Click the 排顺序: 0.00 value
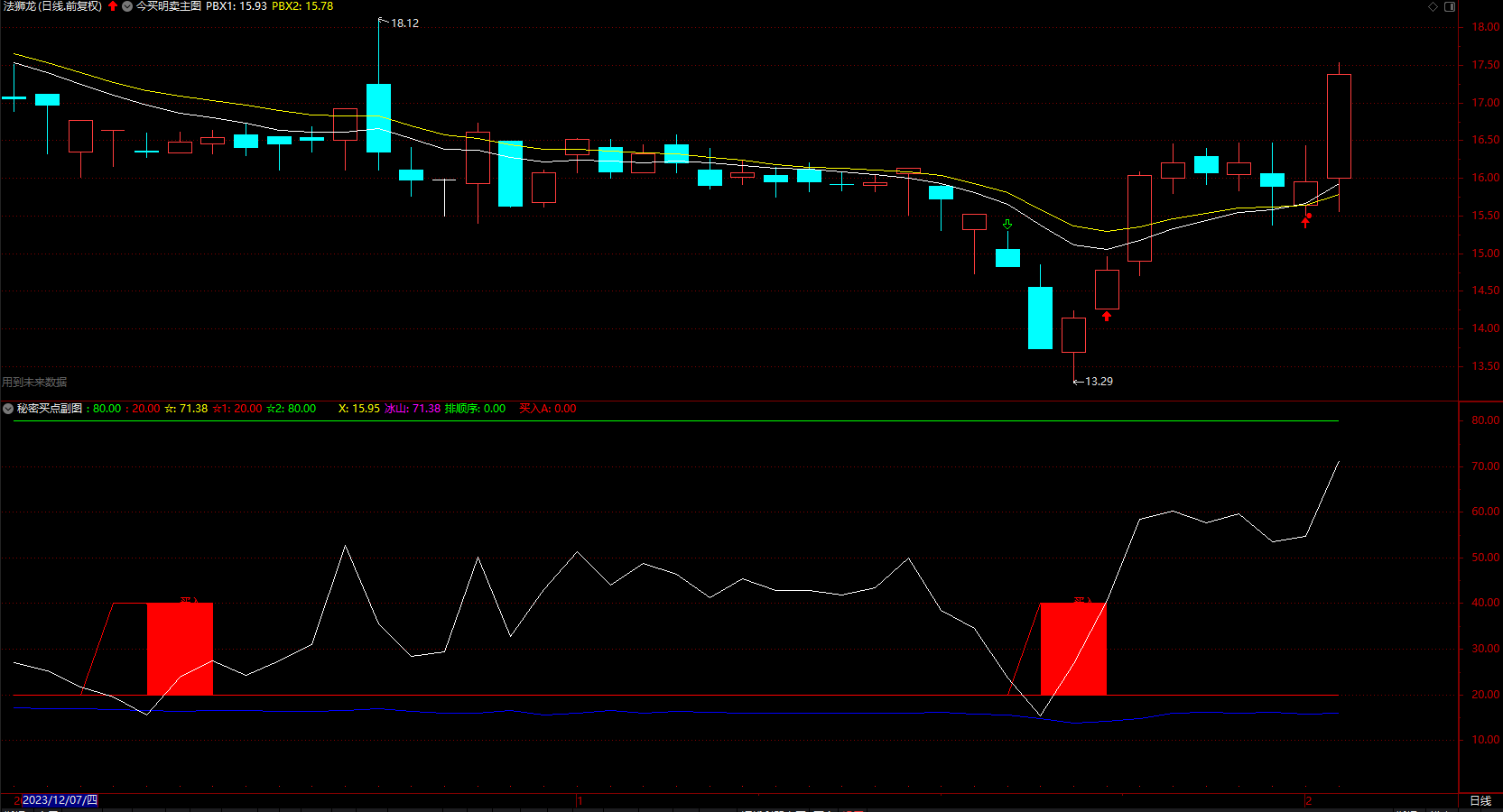 [x=475, y=409]
